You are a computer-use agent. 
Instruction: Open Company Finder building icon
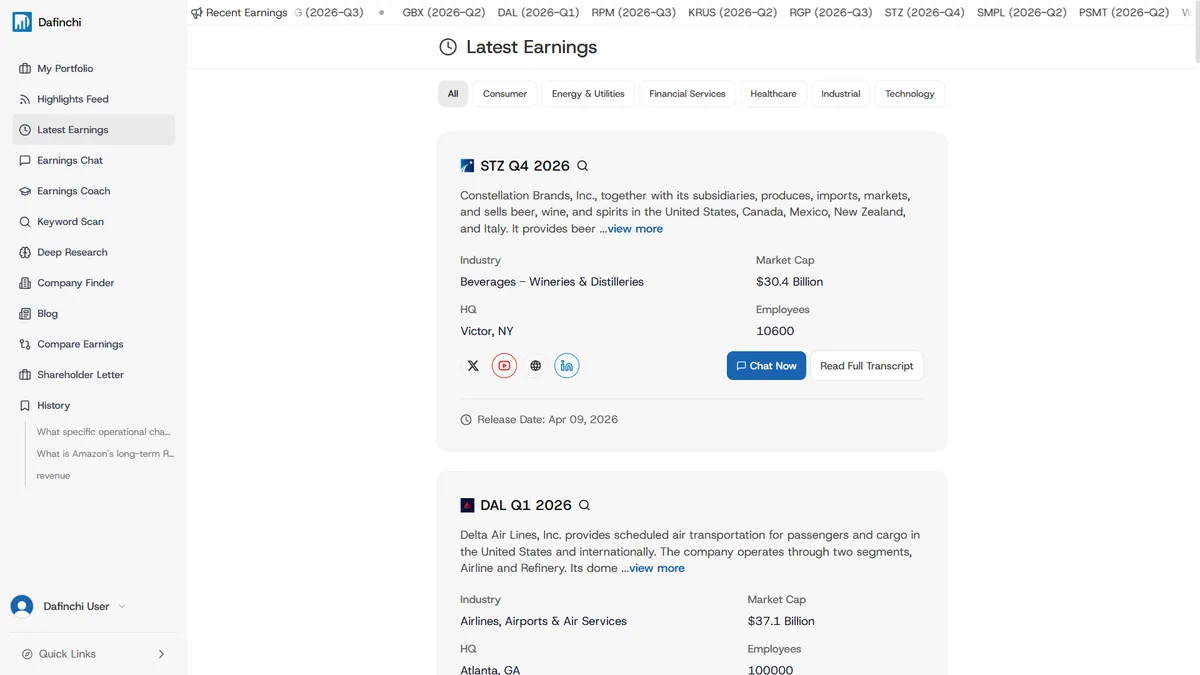click(25, 283)
